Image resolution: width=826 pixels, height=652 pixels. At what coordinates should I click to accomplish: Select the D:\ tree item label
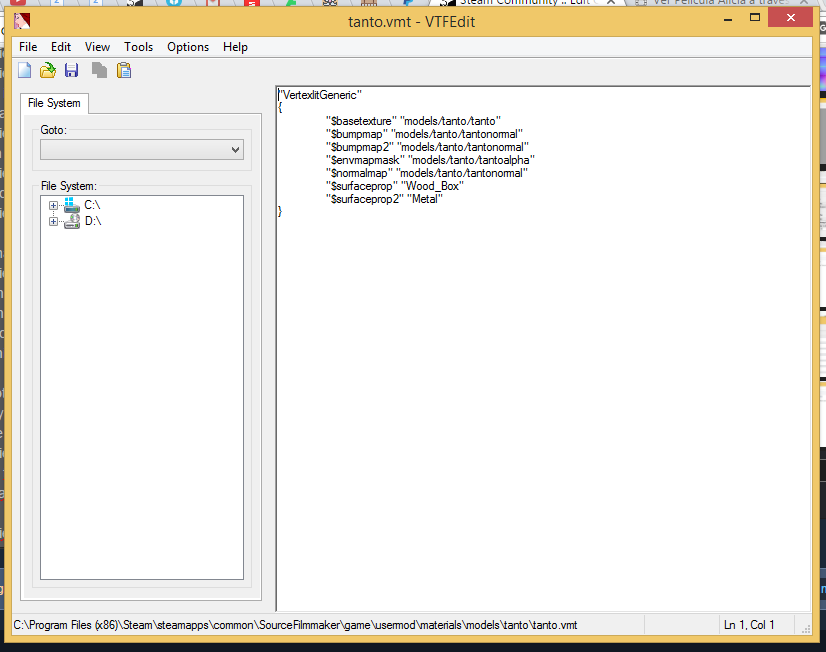pyautogui.click(x=93, y=221)
